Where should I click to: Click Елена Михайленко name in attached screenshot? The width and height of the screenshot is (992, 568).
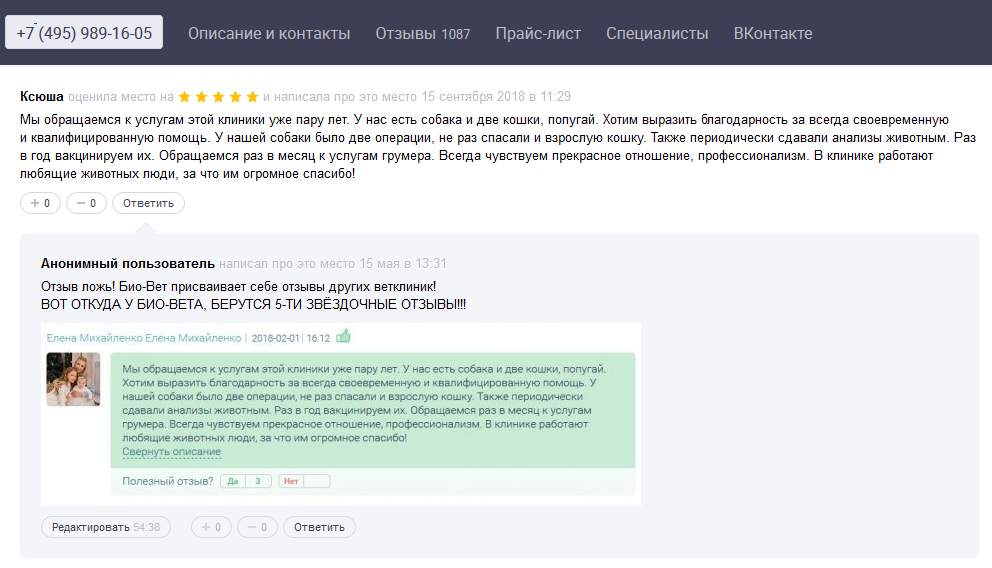coord(144,338)
